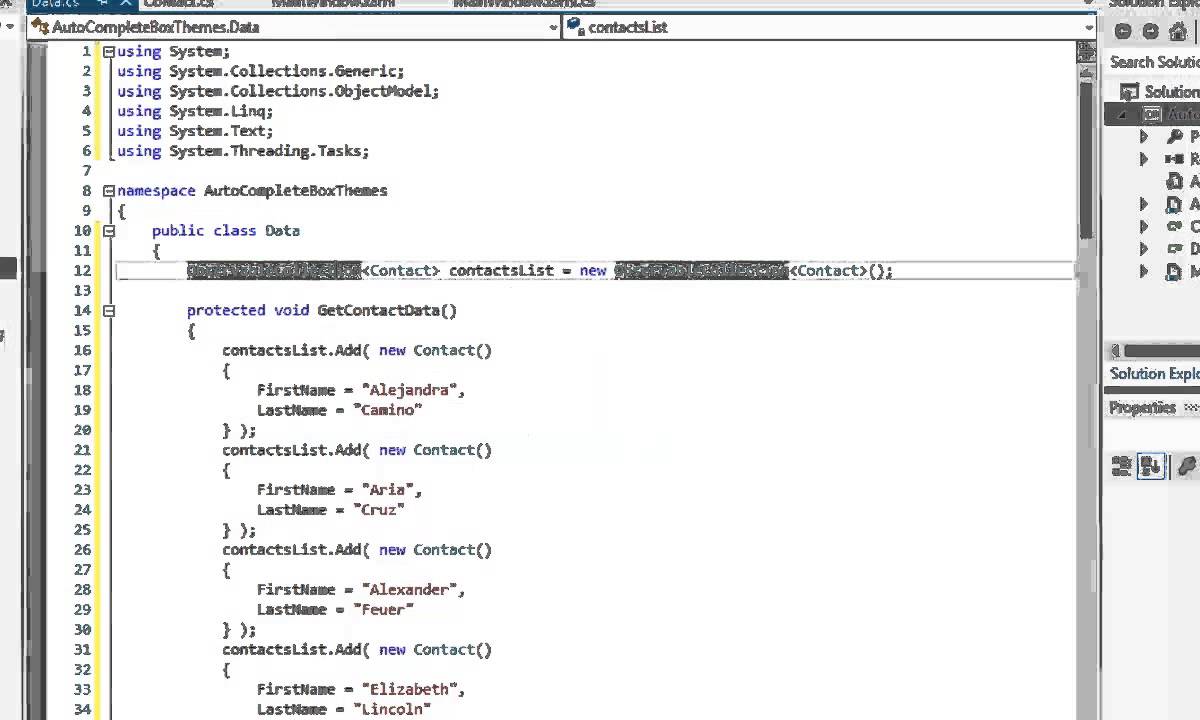
Task: Click the "Alejandra" string value
Action: click(x=409, y=391)
